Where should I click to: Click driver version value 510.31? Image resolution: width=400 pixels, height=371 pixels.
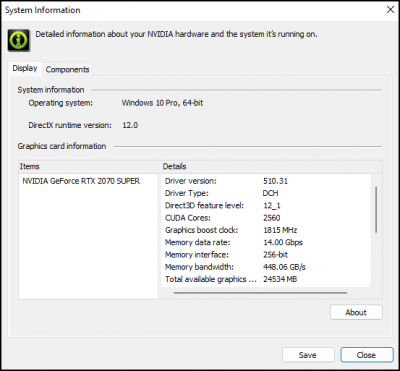point(275,181)
